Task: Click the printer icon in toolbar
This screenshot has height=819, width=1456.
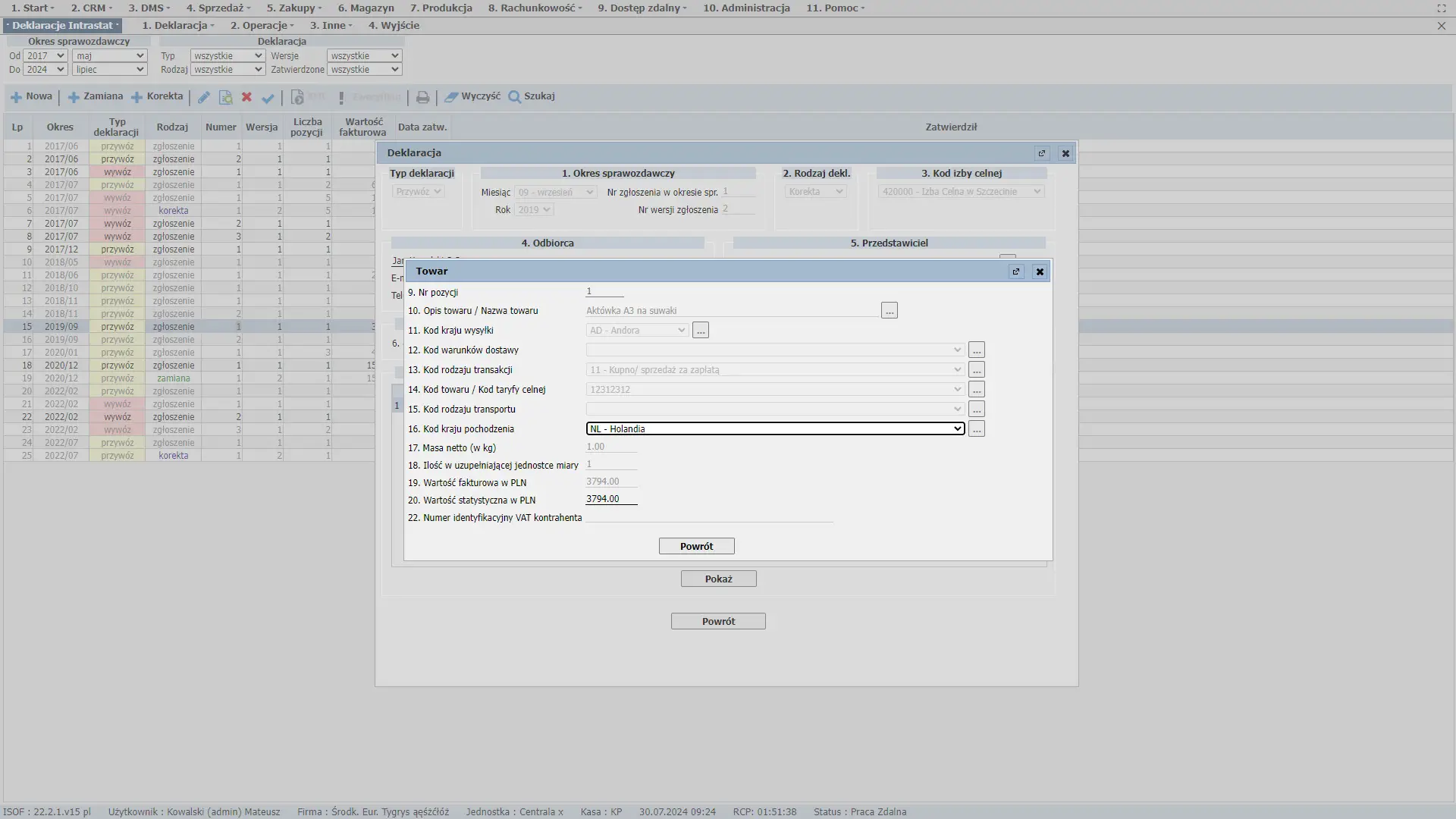Action: 422,98
